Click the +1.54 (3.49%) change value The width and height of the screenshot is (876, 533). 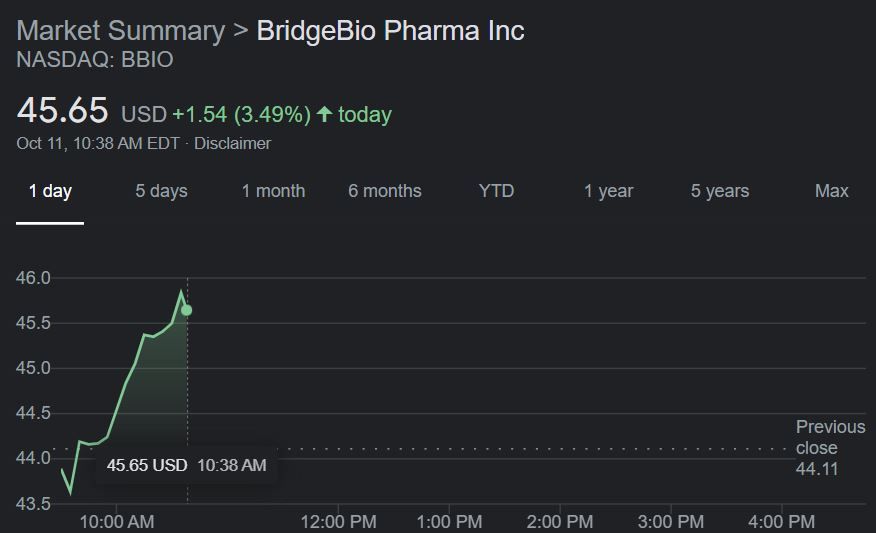(241, 114)
